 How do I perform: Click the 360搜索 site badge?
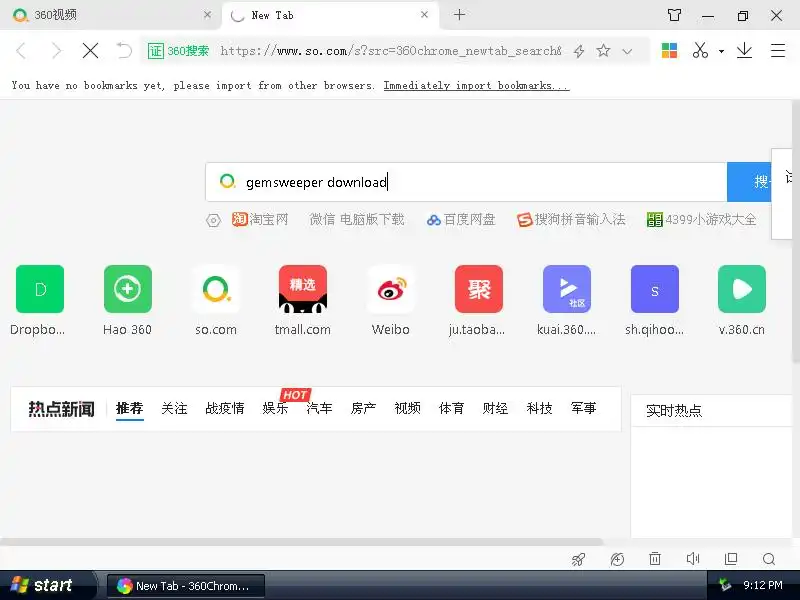[179, 51]
